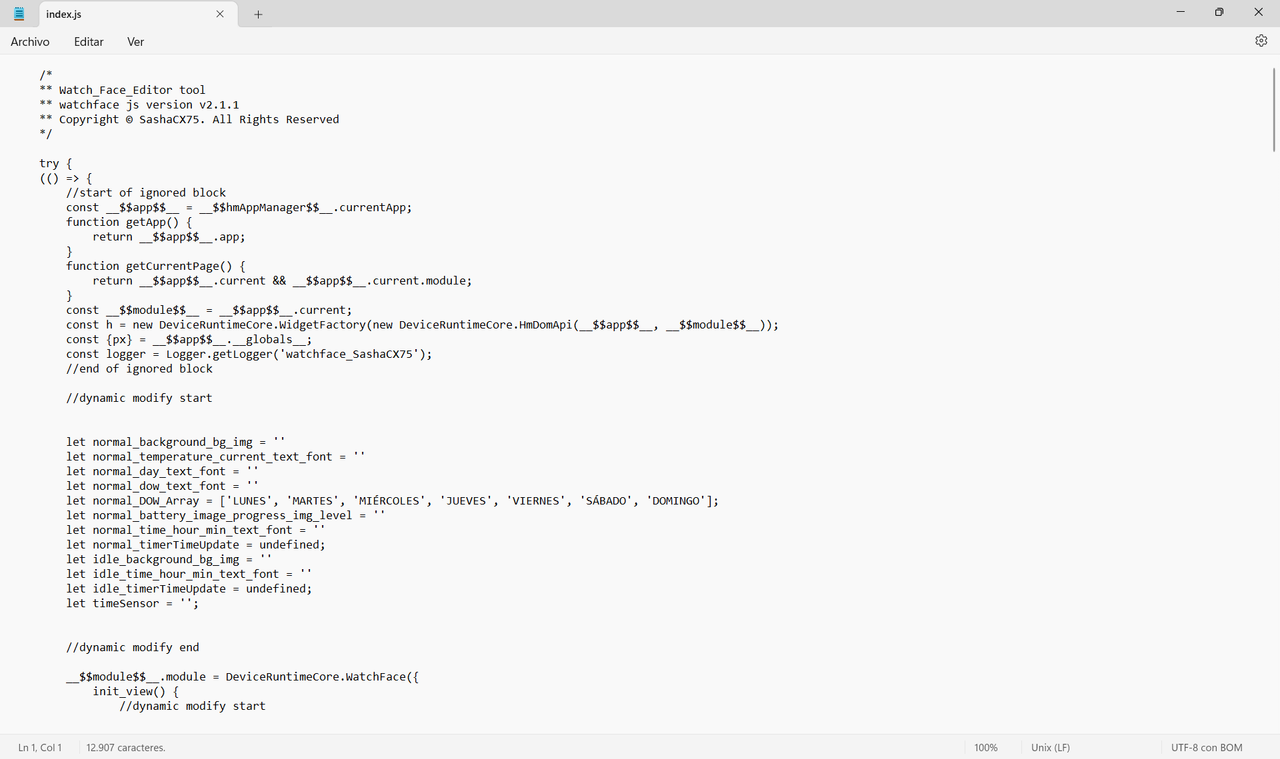Click 'let normal_day_text_font' line
The image size is (1280, 759).
point(162,471)
